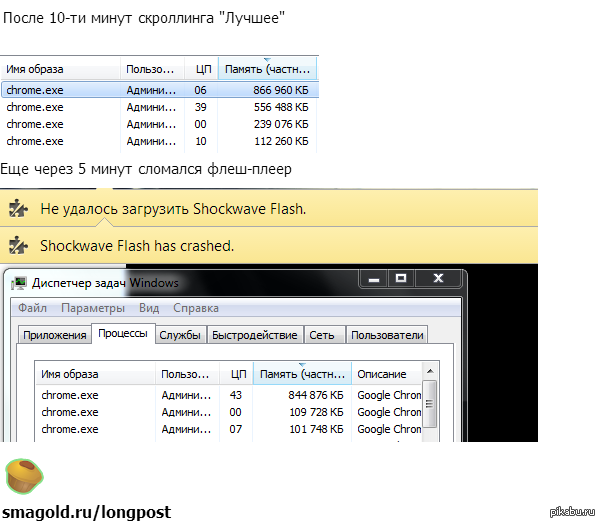Open the Параметры menu

click(x=93, y=308)
